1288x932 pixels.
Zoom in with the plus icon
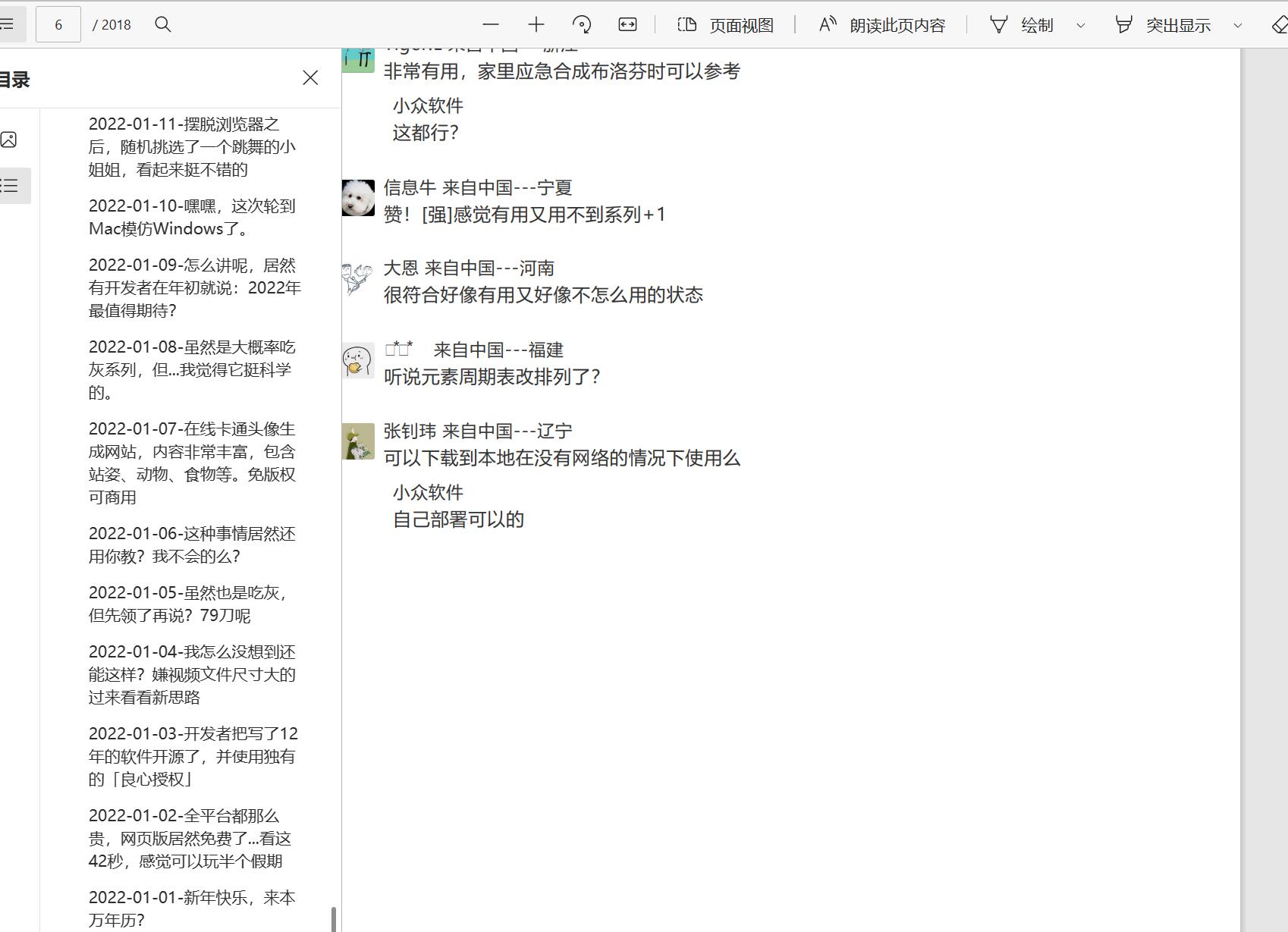tap(536, 24)
